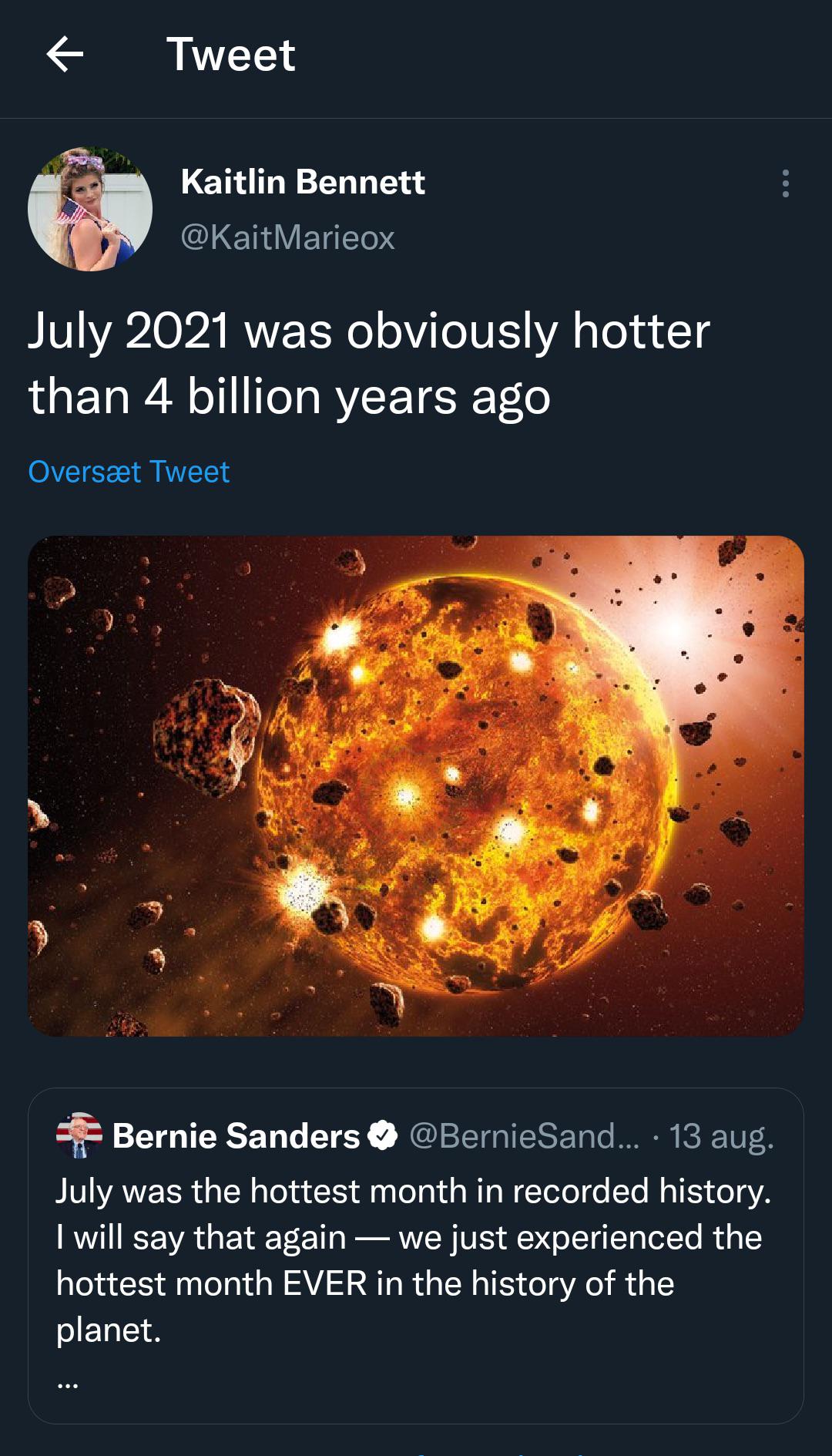This screenshot has width=832, height=1456.
Task: Open the three-dot more options menu
Action: click(785, 183)
